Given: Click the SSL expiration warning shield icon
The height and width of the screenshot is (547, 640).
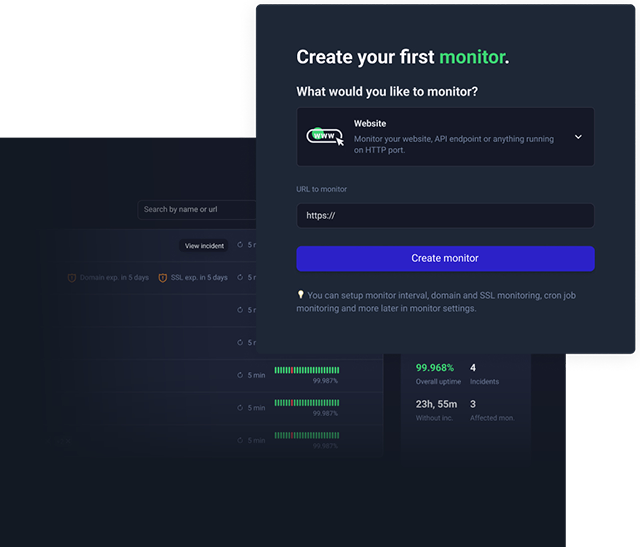Looking at the screenshot, I should pos(163,277).
